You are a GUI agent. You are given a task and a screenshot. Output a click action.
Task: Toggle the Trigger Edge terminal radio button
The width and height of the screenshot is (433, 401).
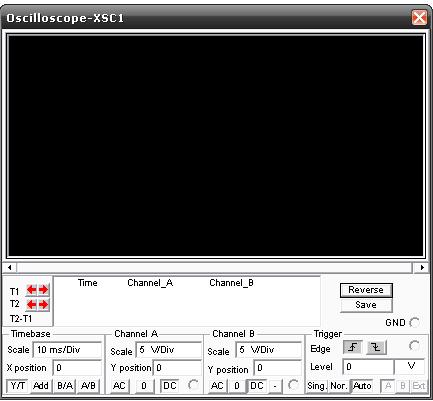tap(414, 346)
